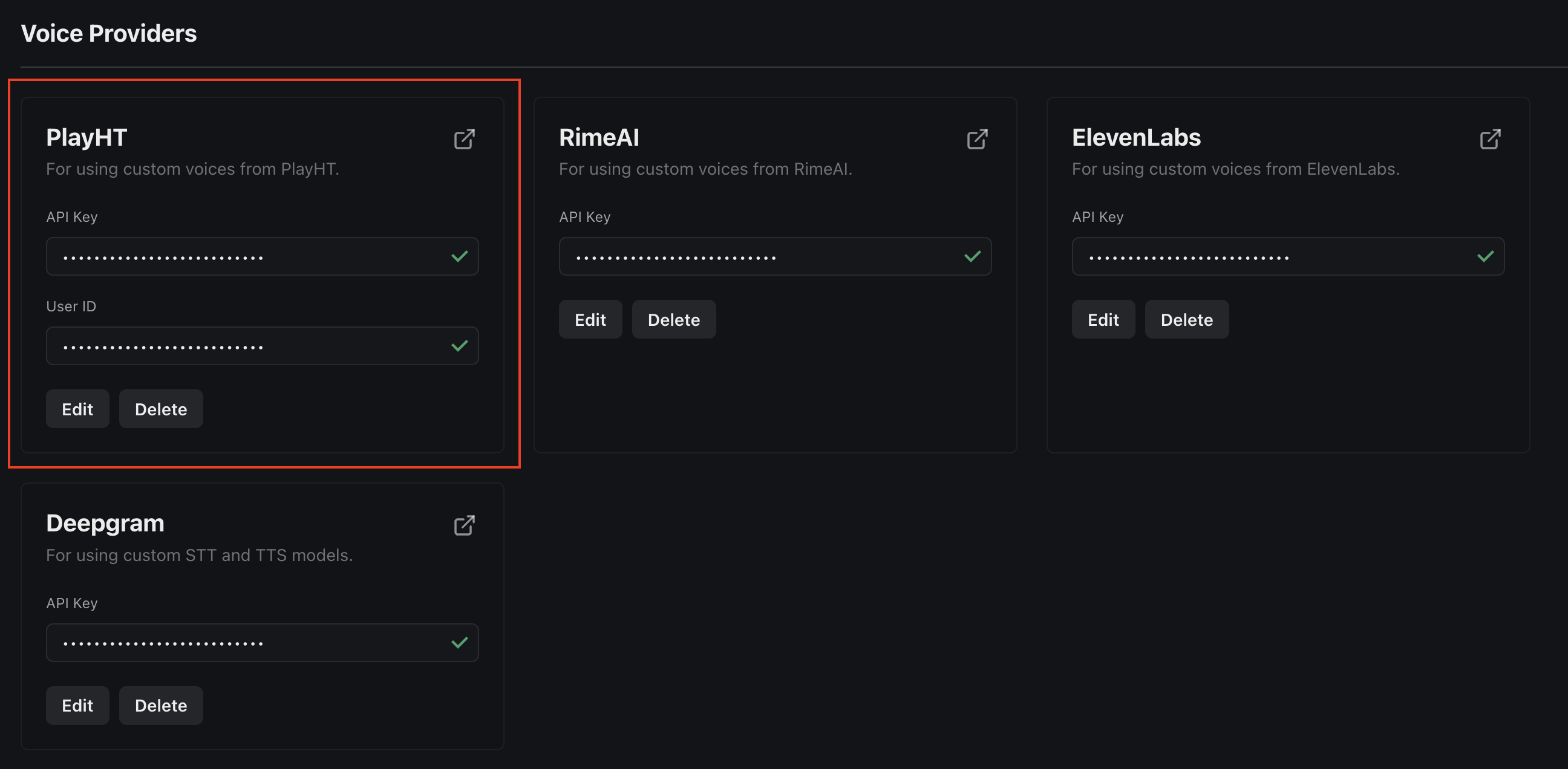The height and width of the screenshot is (769, 1568).
Task: Delete the PlayHT provider
Action: pyautogui.click(x=161, y=409)
